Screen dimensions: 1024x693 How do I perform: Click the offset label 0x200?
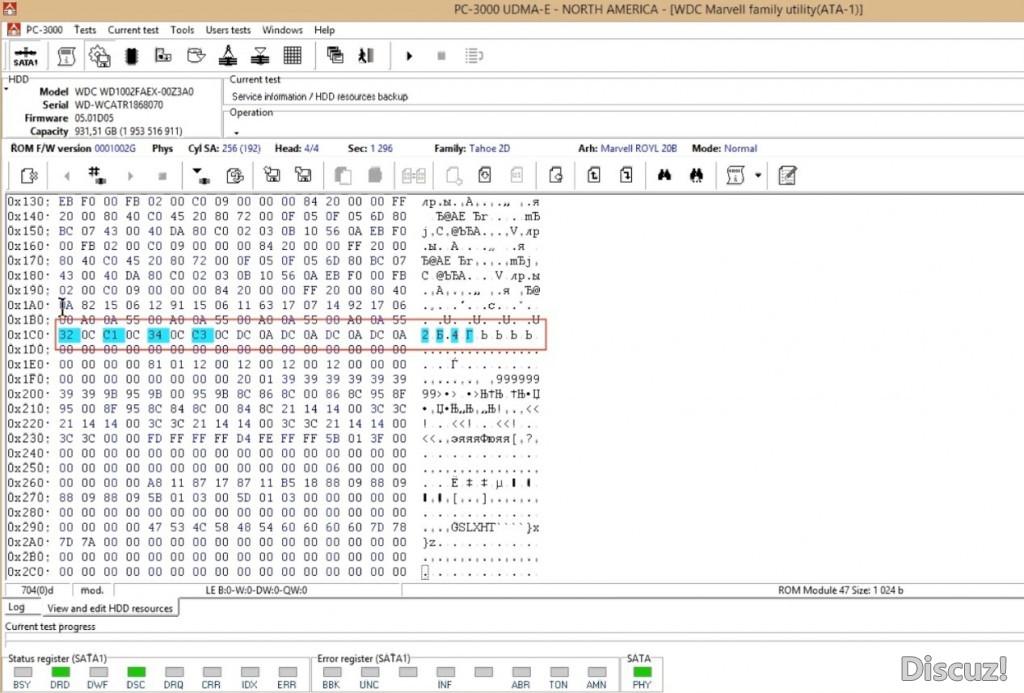(27, 394)
